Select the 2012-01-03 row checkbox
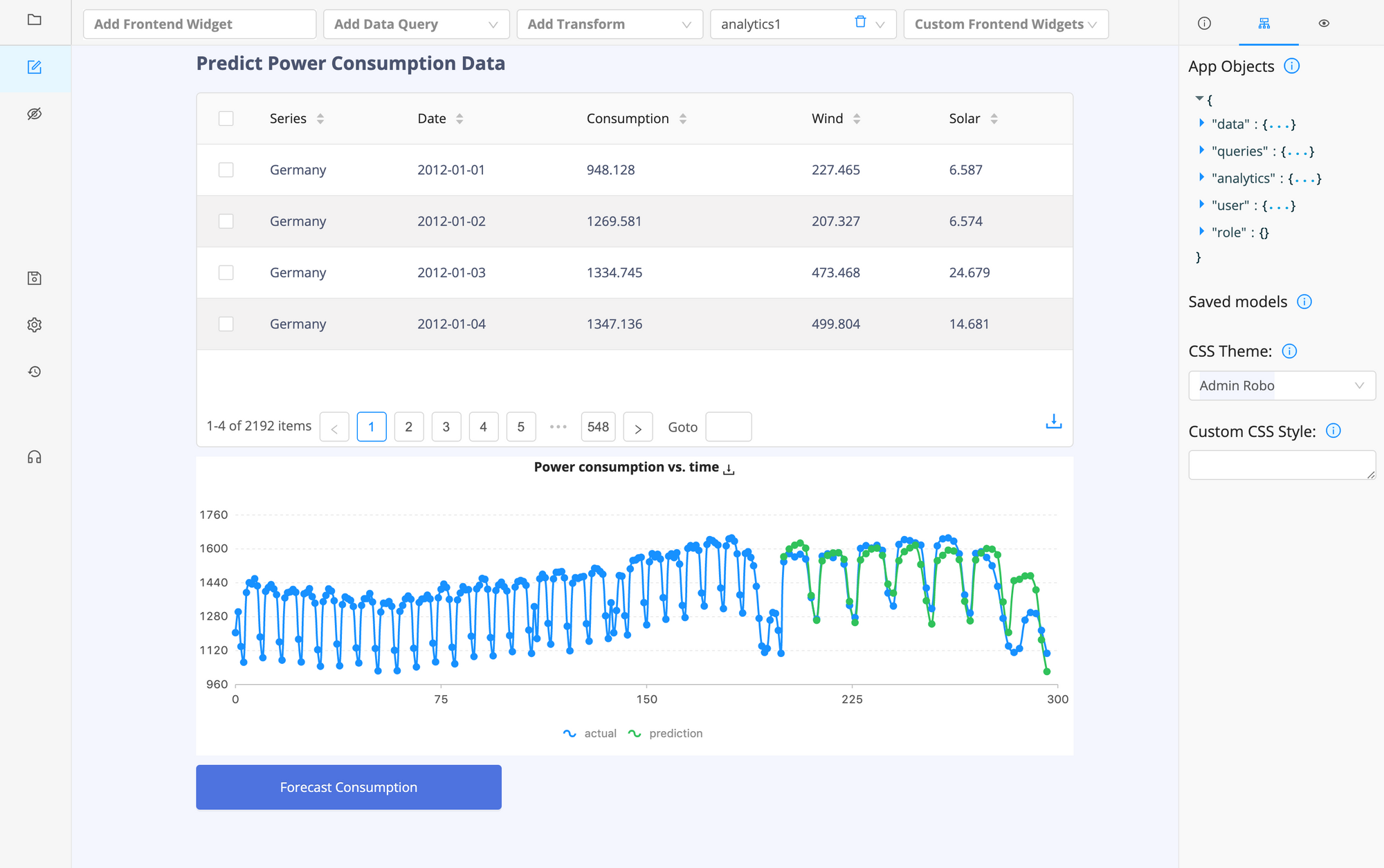This screenshot has width=1384, height=868. (226, 273)
